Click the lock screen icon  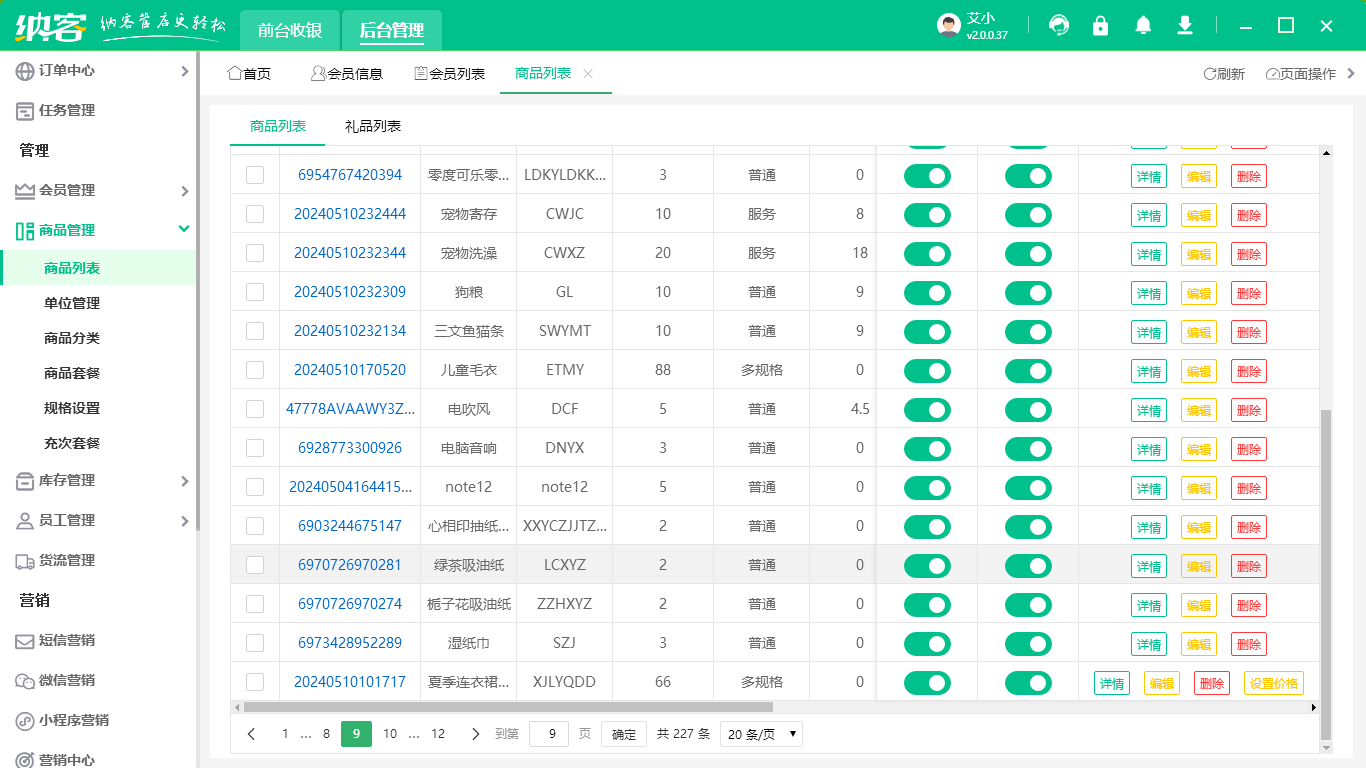pos(1101,26)
